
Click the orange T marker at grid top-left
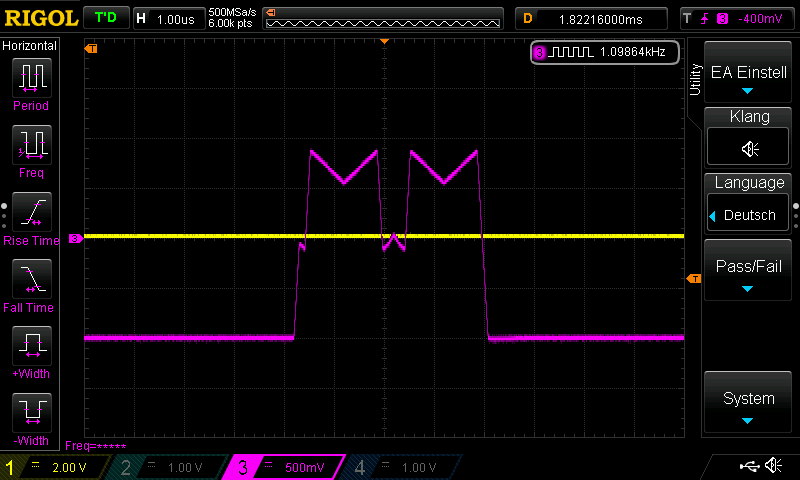(91, 48)
